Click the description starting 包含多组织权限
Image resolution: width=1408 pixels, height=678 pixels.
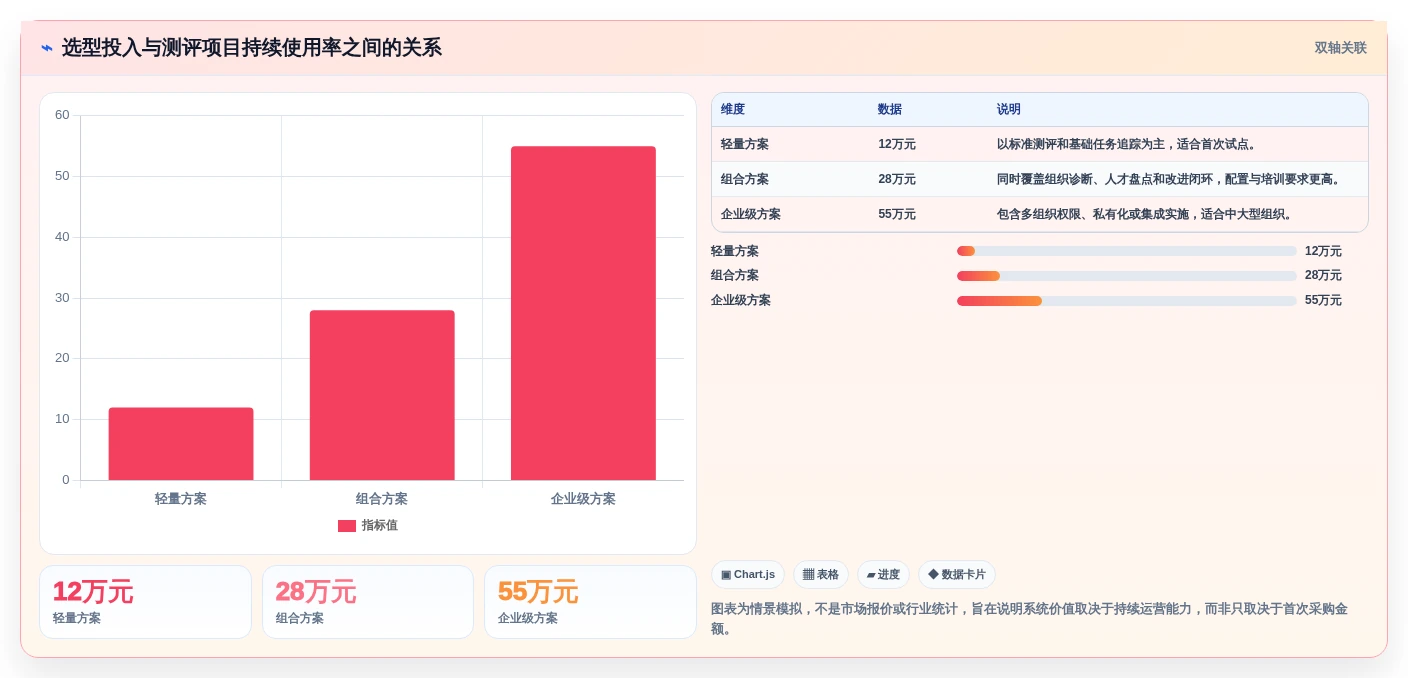click(x=1145, y=214)
